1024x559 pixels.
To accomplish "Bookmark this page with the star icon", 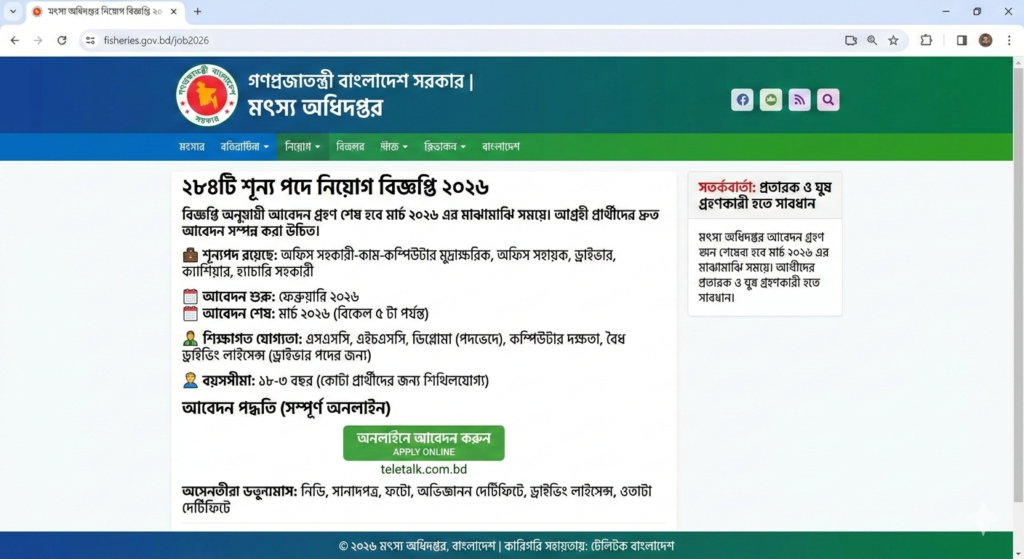I will coord(893,40).
